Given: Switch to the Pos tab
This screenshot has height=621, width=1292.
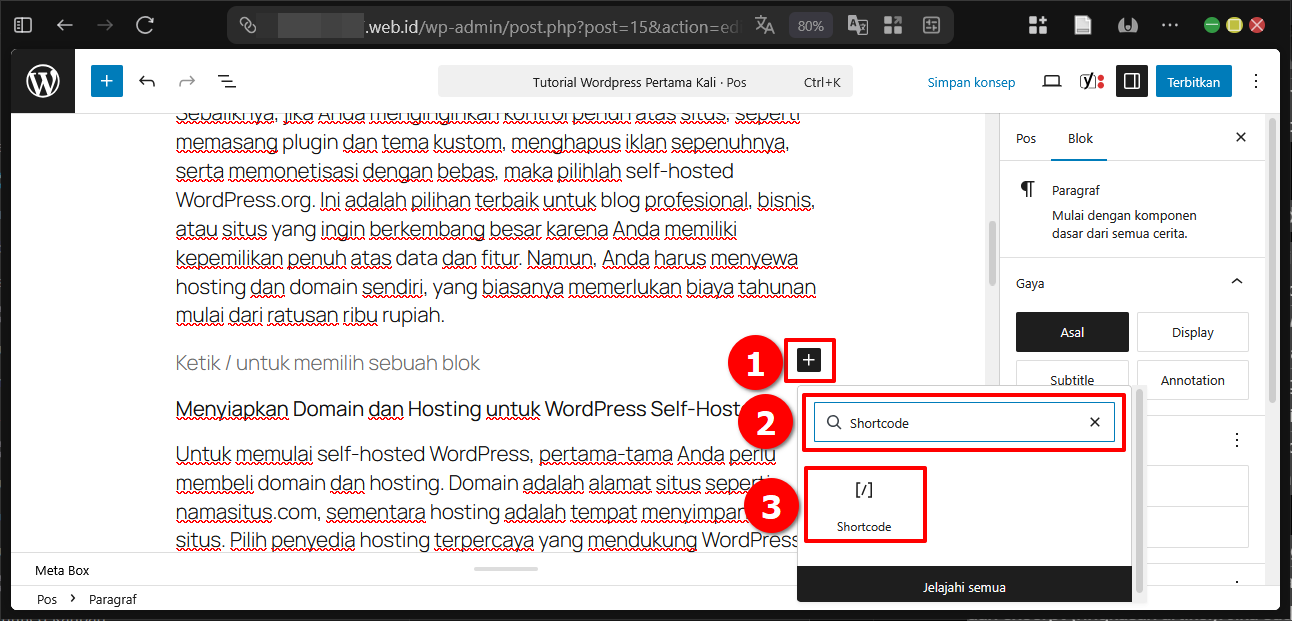Looking at the screenshot, I should tap(1026, 138).
